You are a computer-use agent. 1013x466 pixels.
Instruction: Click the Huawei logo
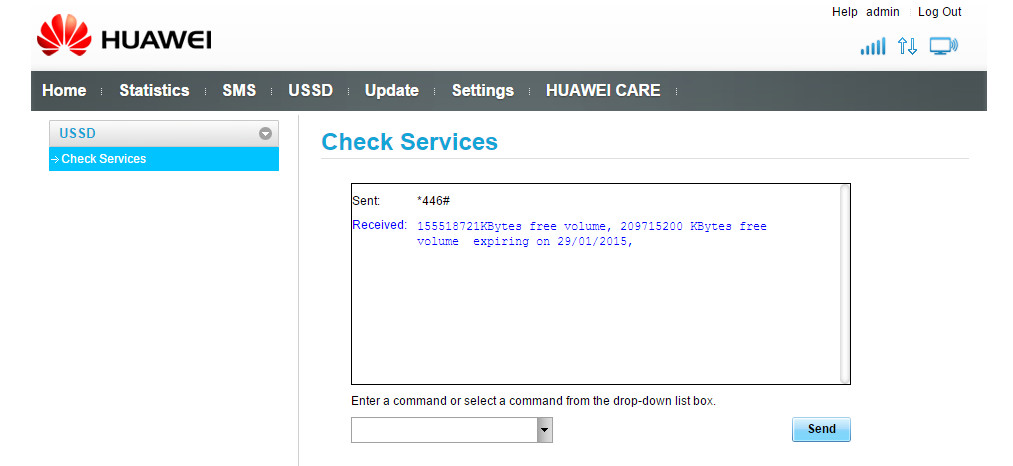(124, 40)
